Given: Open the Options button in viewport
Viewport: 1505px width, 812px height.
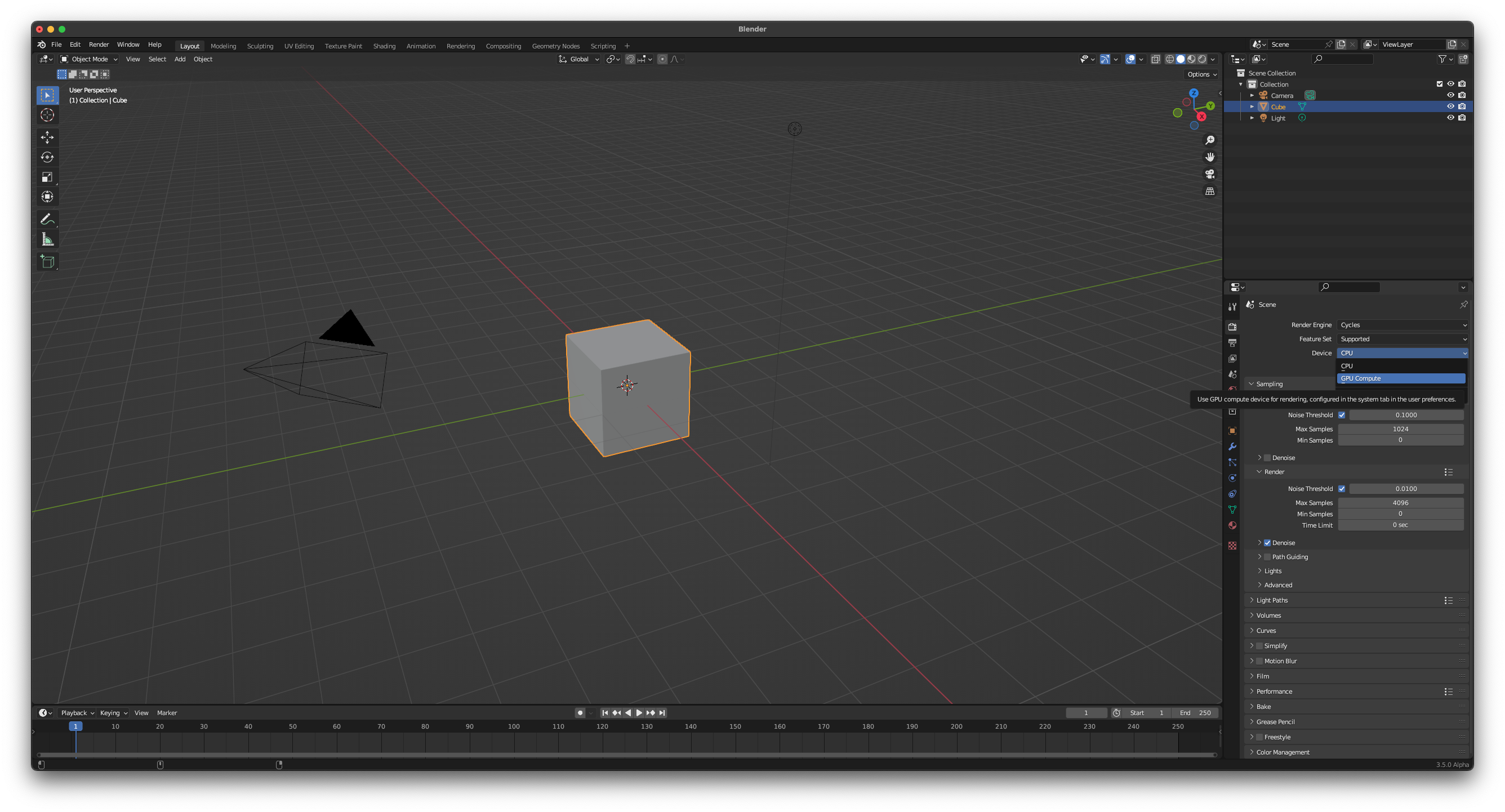Looking at the screenshot, I should coord(1202,74).
